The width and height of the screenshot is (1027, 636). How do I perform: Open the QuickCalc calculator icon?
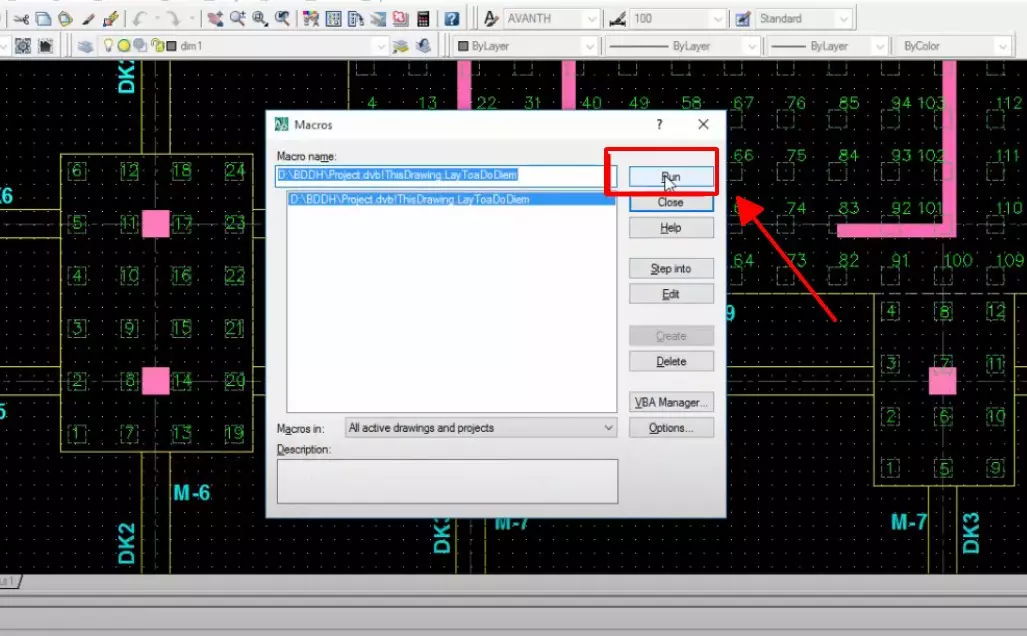[423, 19]
